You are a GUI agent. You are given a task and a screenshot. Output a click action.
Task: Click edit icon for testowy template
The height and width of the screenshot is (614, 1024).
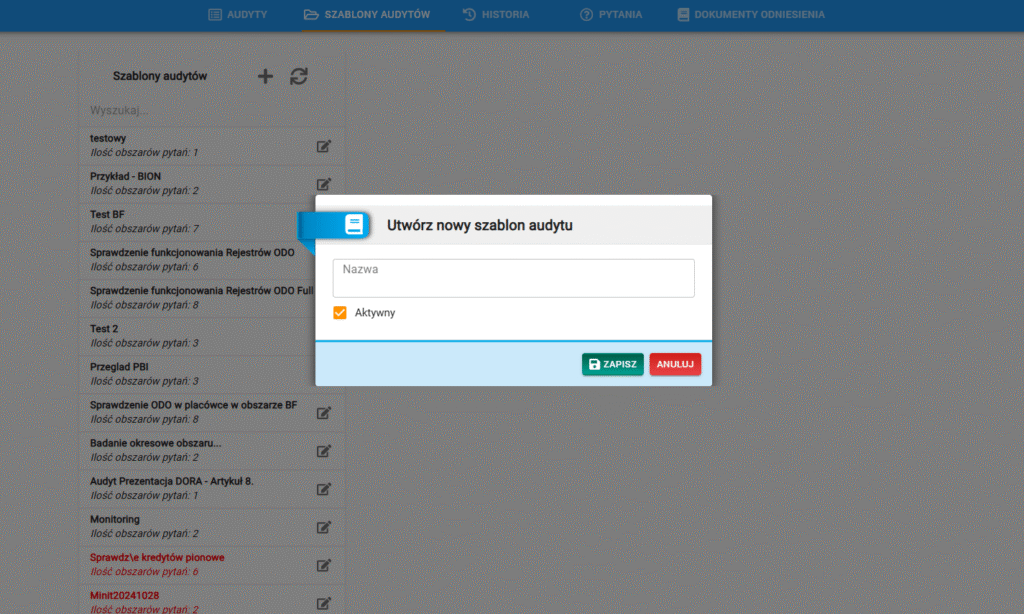point(323,146)
